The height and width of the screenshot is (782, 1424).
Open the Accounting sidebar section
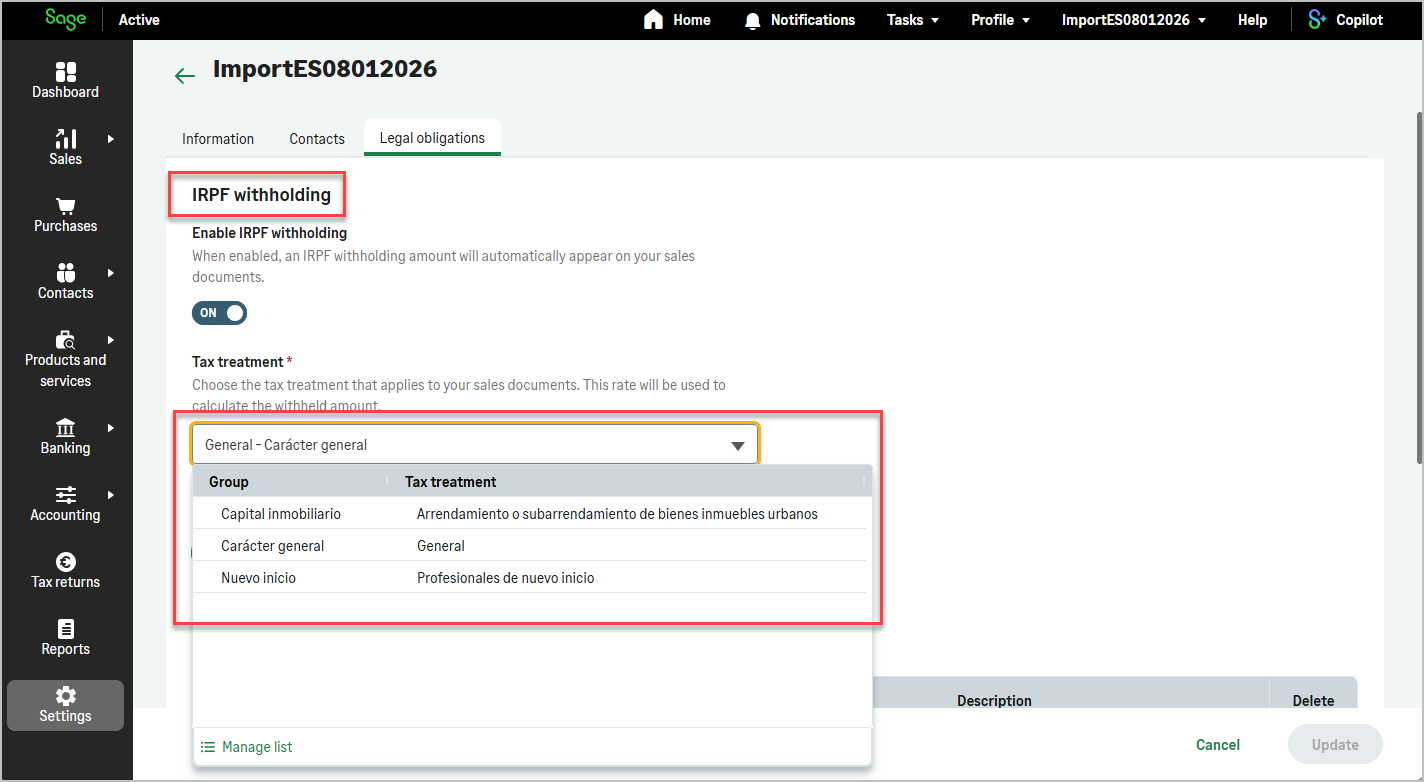click(66, 504)
